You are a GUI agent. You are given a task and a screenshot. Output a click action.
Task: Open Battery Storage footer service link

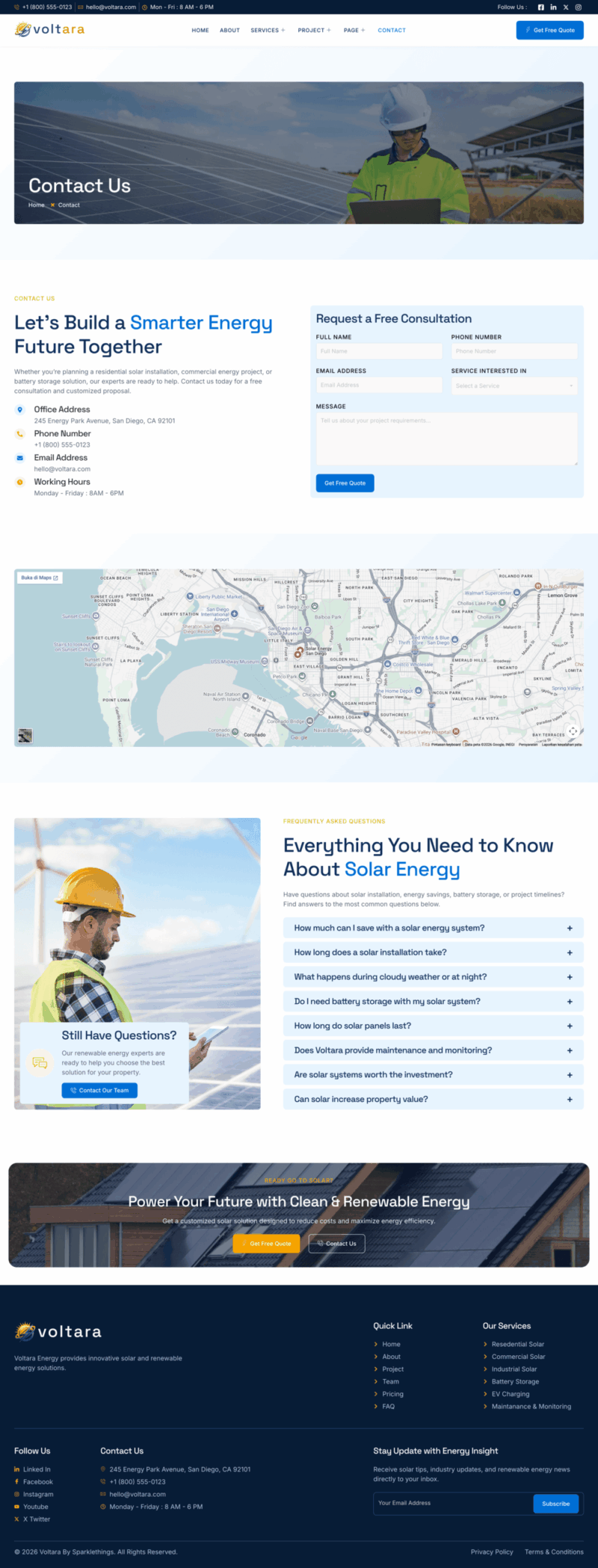[x=515, y=1382]
